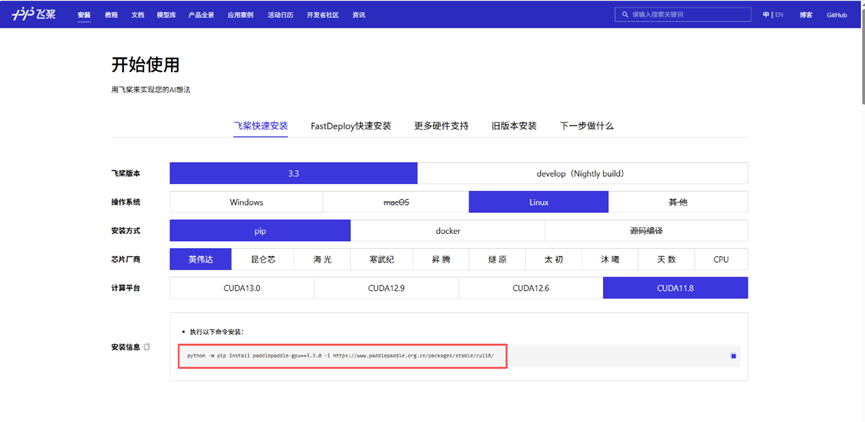
Task: Open the 模型库 nav menu item
Action: click(166, 15)
